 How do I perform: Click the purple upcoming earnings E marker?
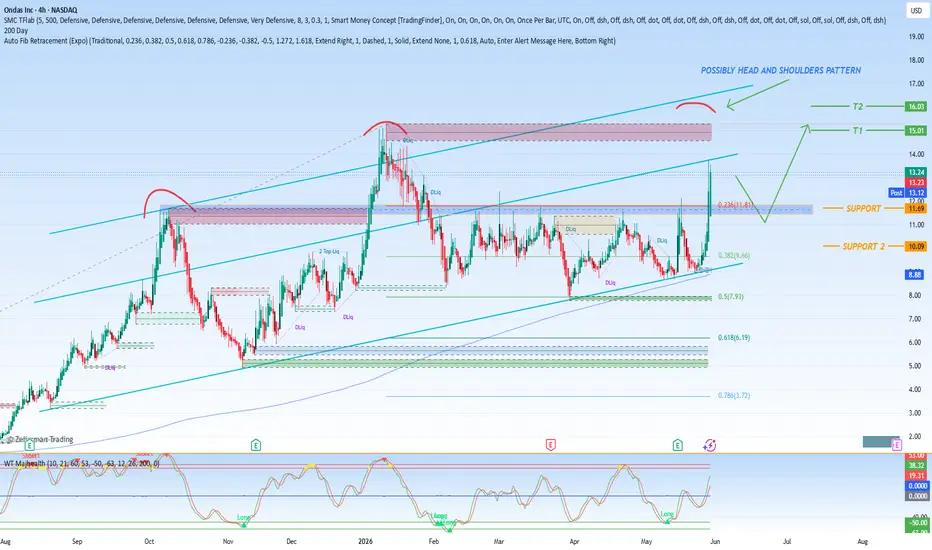click(896, 445)
